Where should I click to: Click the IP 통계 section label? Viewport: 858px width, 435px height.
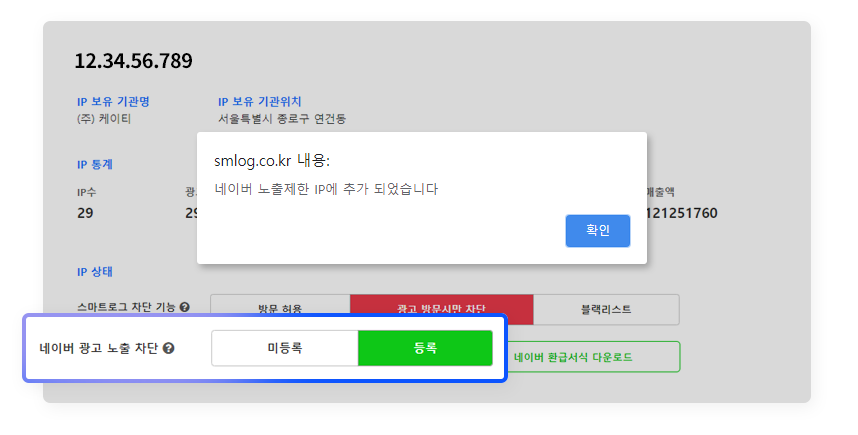pos(95,164)
